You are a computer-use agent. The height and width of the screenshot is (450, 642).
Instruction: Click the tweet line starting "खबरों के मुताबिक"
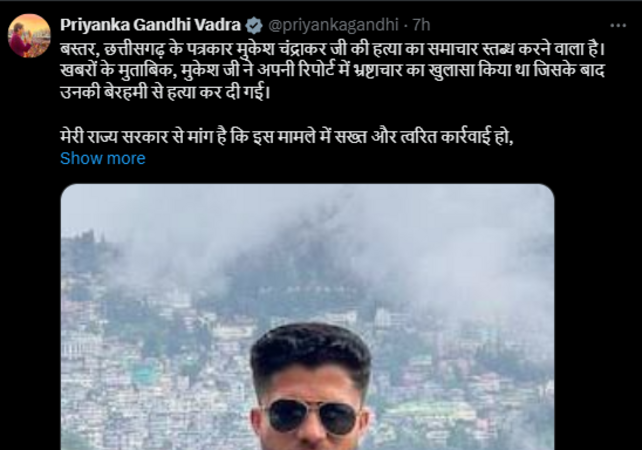[332, 71]
